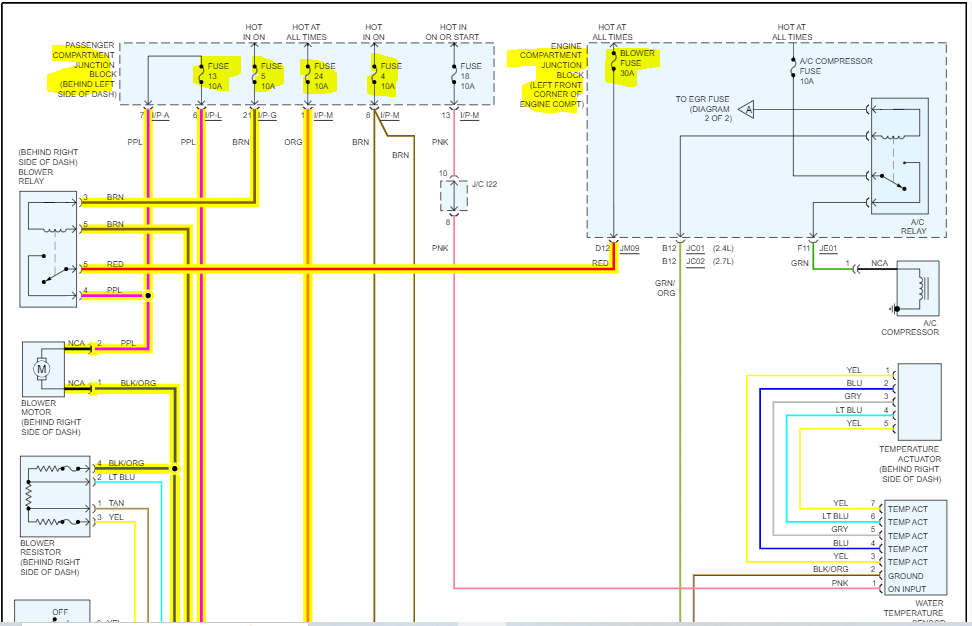The image size is (972, 626).
Task: Click the highlighted Fuse 13 10A
Action: pyautogui.click(x=215, y=76)
